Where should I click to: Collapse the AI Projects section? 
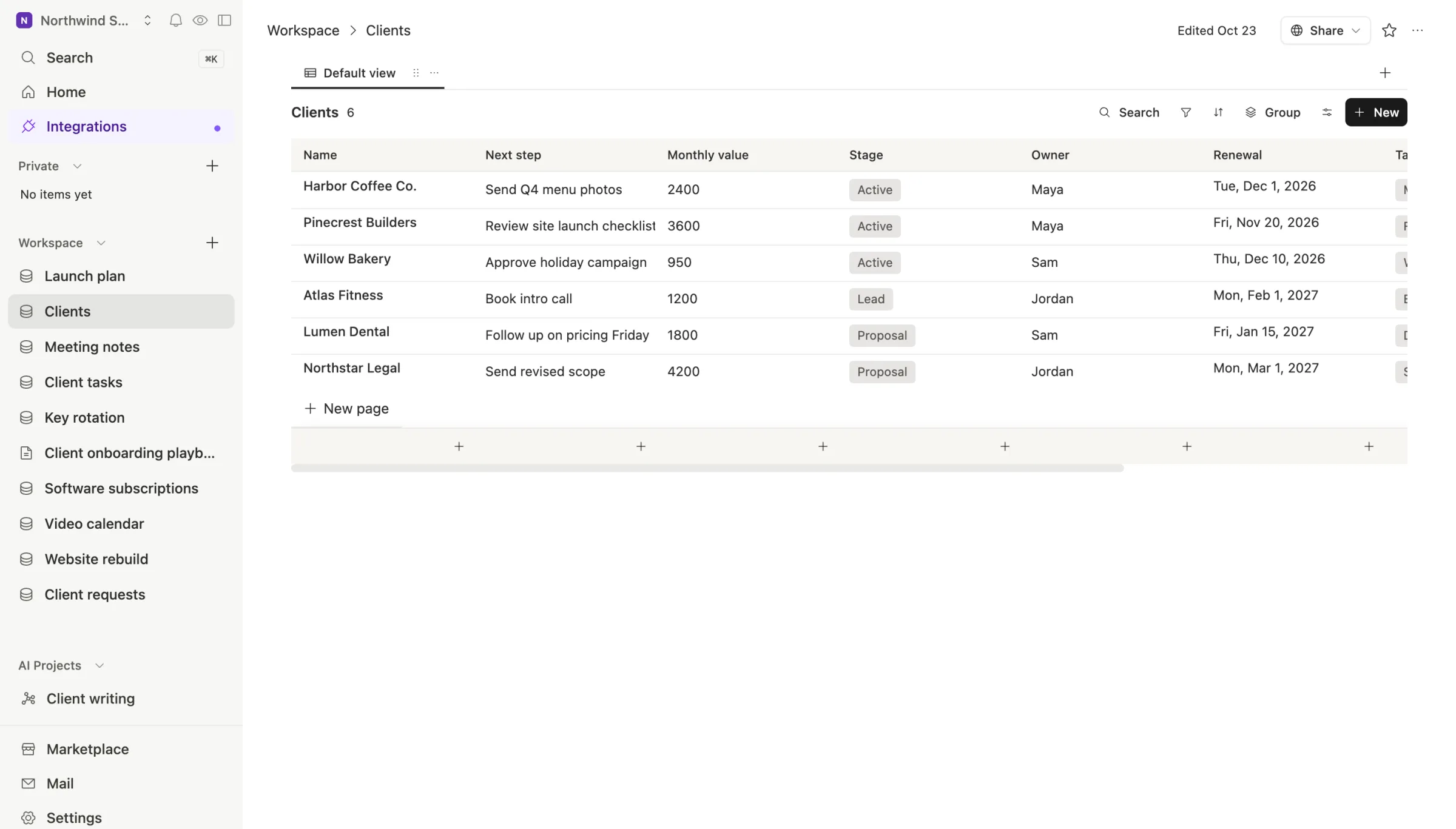(x=99, y=666)
